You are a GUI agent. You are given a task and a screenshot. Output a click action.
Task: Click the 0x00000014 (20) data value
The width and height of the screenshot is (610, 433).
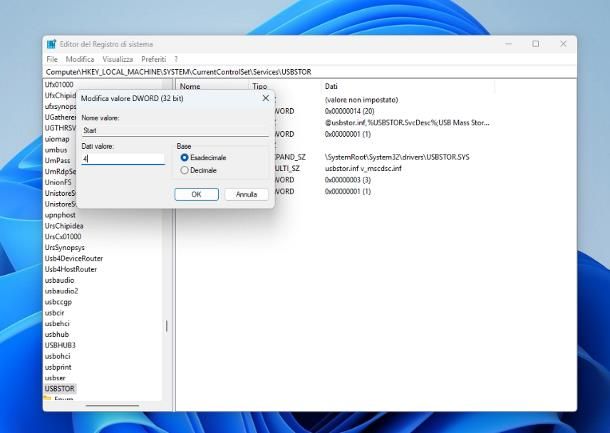click(349, 111)
